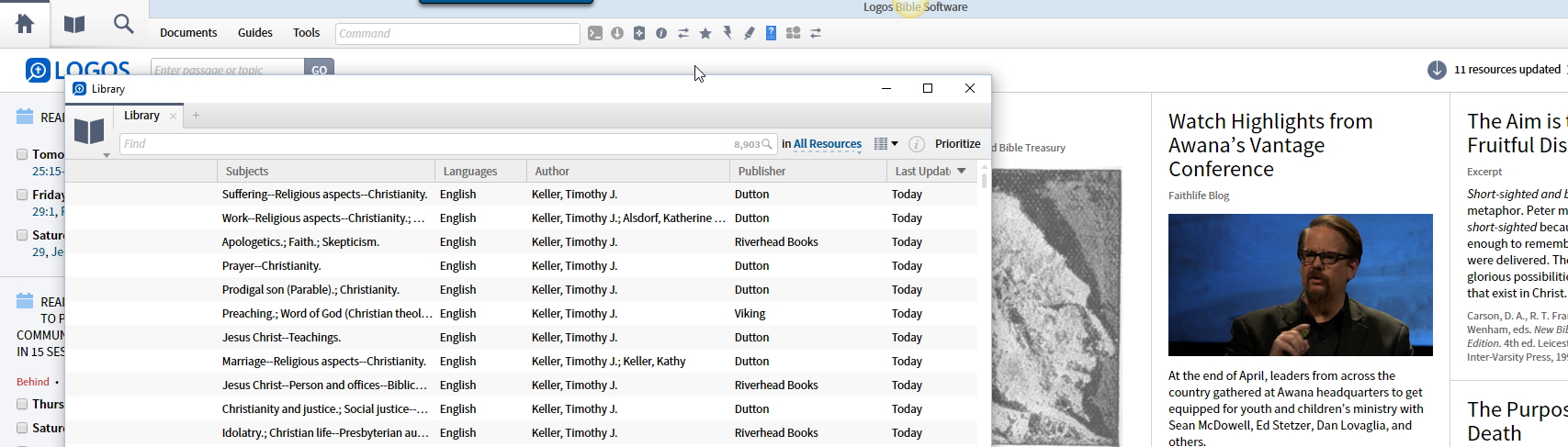Image resolution: width=1568 pixels, height=447 pixels.
Task: Click the passage or topic input
Action: pyautogui.click(x=228, y=70)
